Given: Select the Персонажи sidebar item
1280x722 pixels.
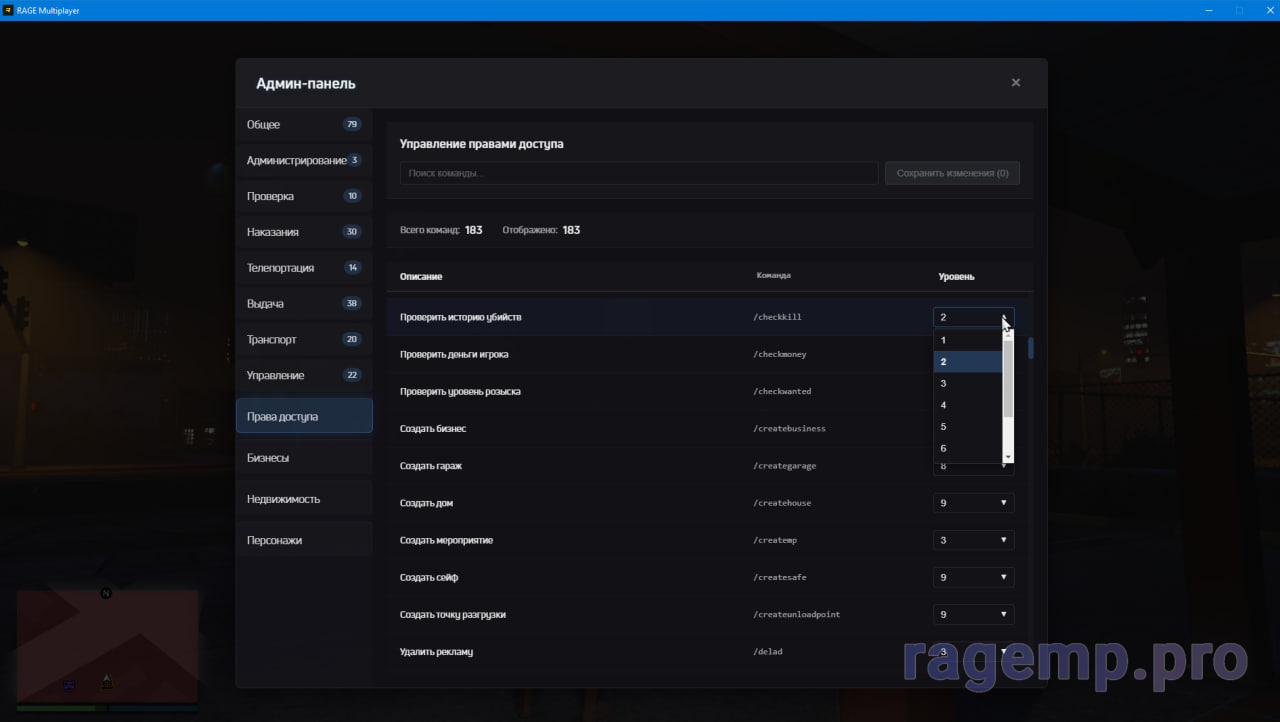Looking at the screenshot, I should pyautogui.click(x=304, y=540).
